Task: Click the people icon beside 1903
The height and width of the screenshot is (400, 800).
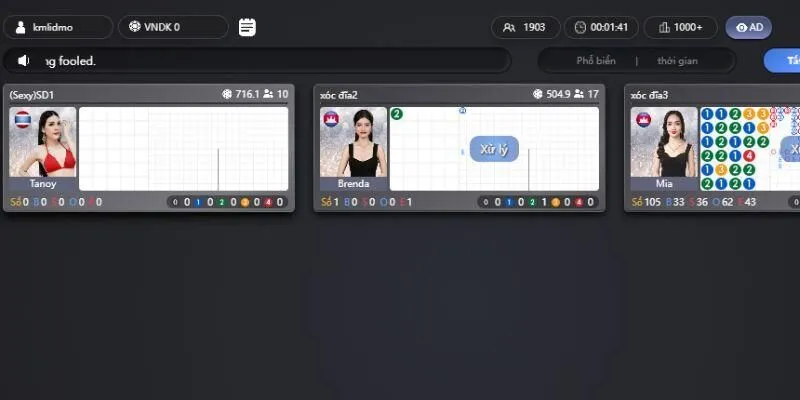Action: click(x=509, y=28)
